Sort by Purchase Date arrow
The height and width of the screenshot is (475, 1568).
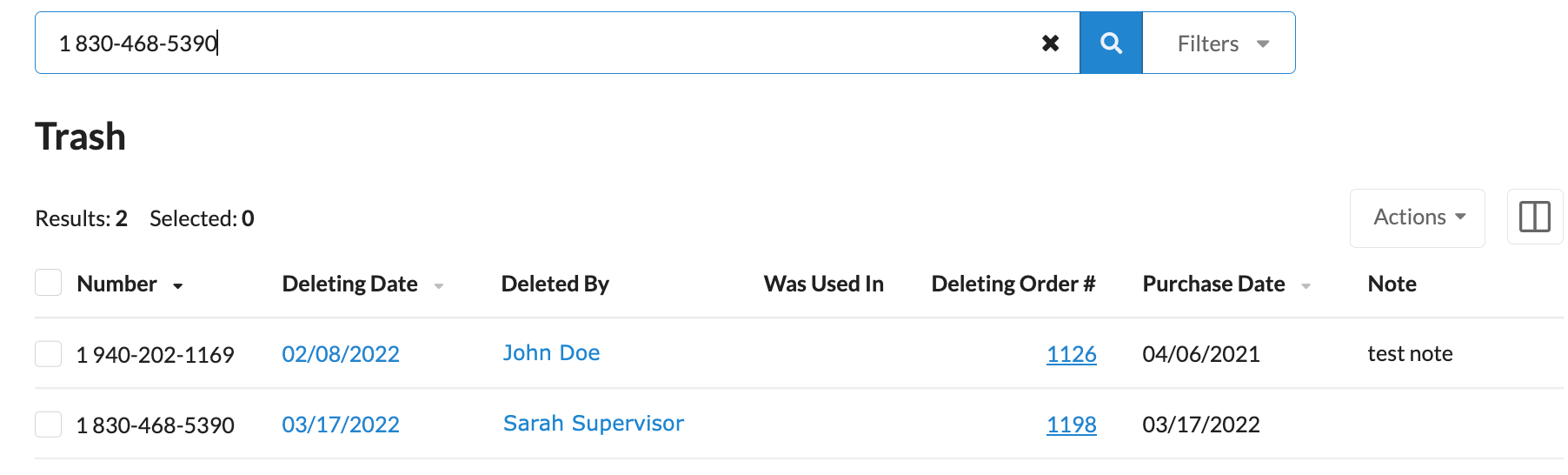pyautogui.click(x=1306, y=285)
